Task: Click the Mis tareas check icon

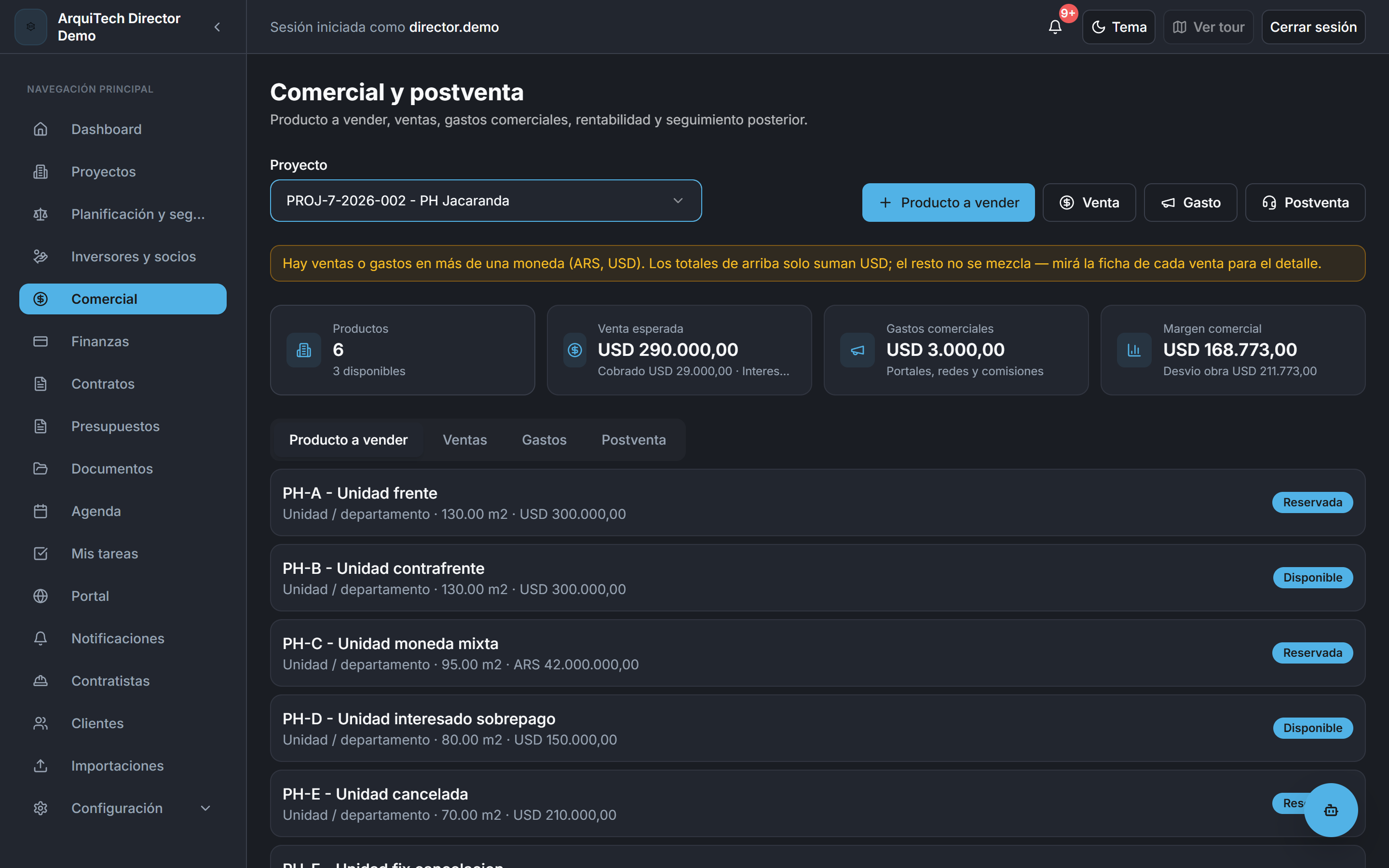Action: (x=40, y=554)
